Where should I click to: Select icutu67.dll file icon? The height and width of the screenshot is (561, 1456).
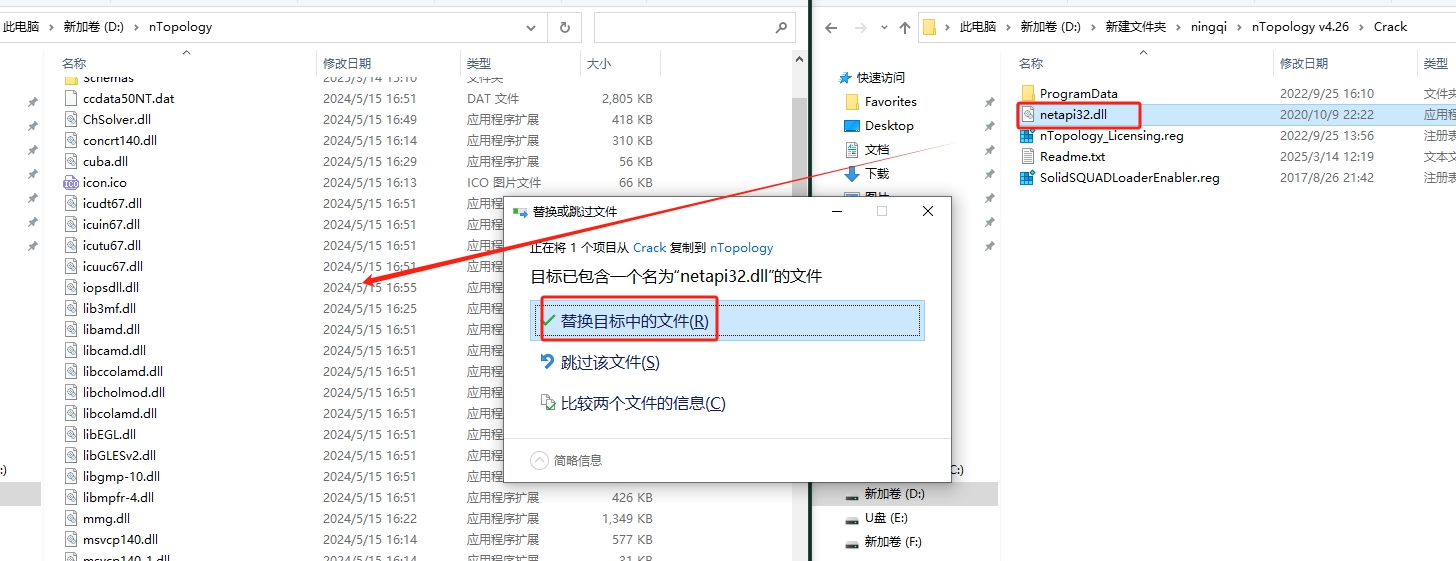point(70,245)
